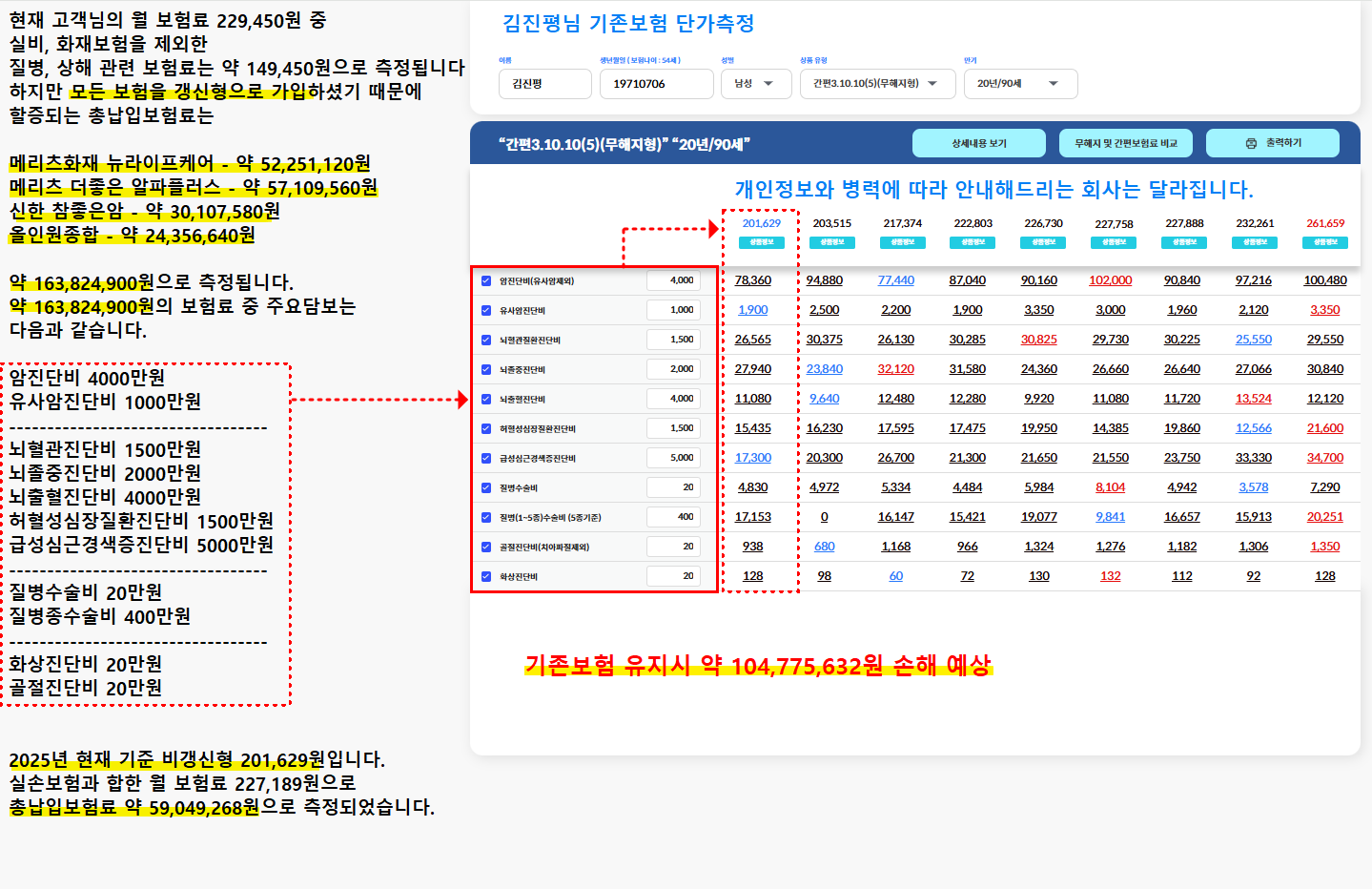Toggle the 뇌혈관질환진단비 checkbox

[486, 340]
